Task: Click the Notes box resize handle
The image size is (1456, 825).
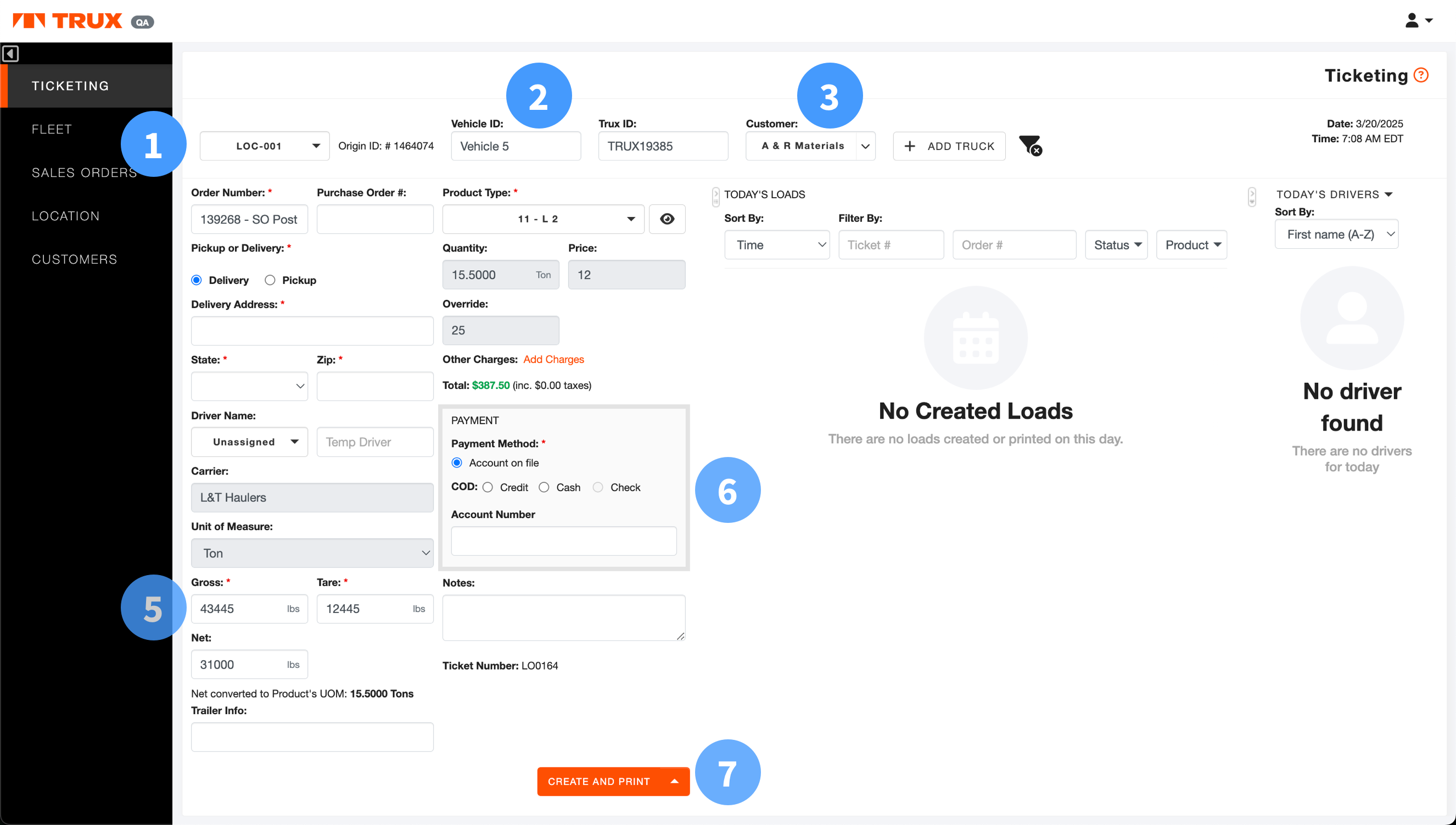Action: tap(680, 636)
